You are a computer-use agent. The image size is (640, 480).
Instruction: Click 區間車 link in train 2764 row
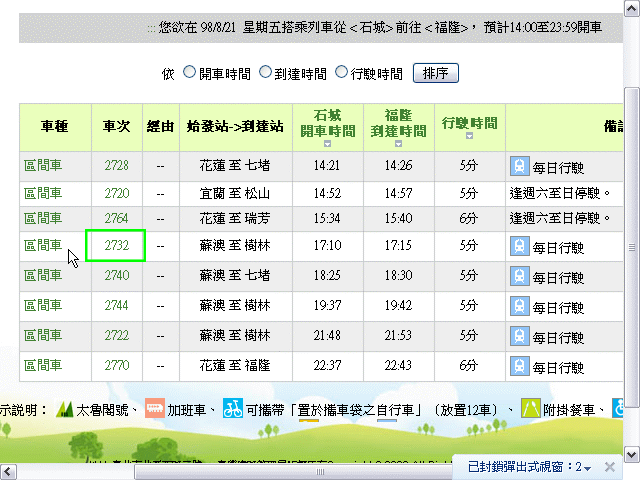43,218
